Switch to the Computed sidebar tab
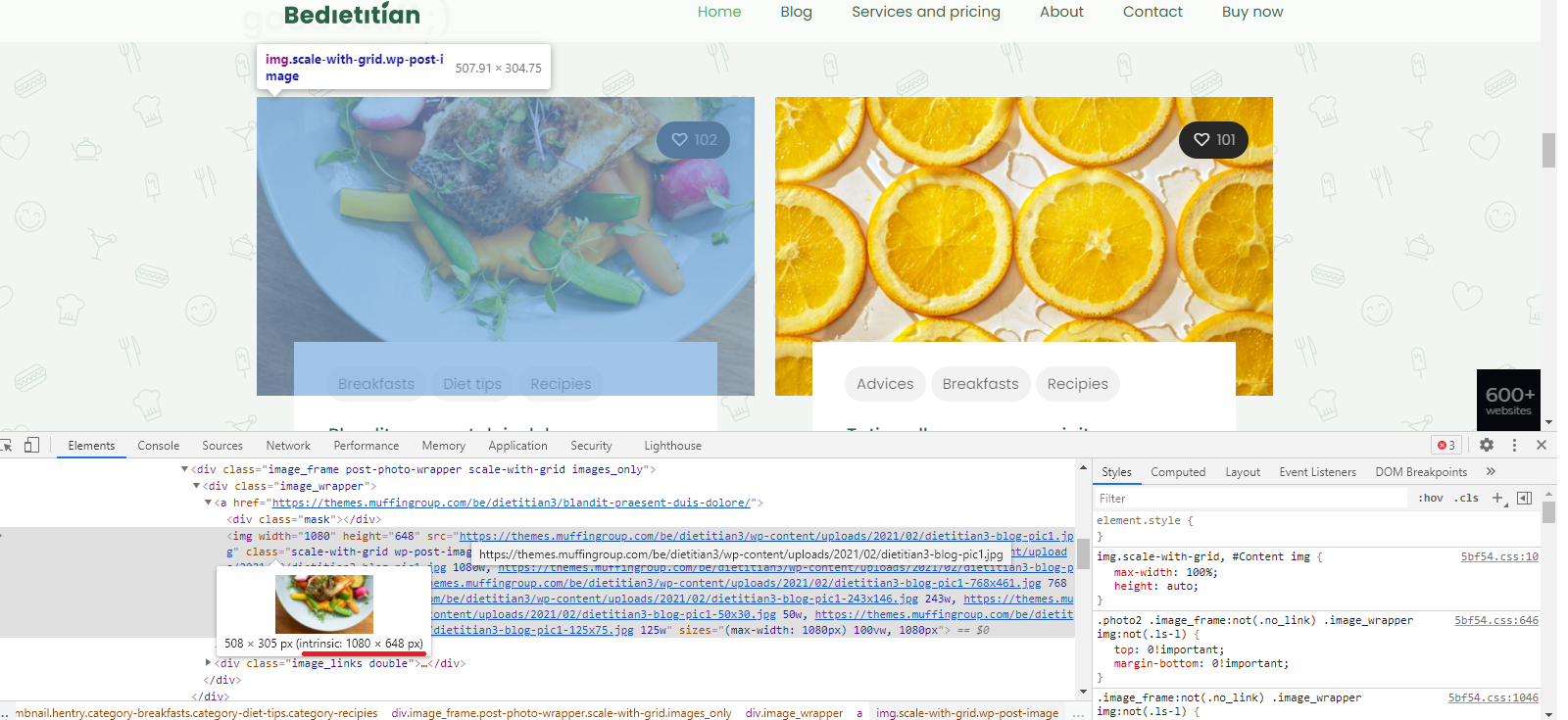Screen dimensions: 1568x720 [x=1178, y=472]
